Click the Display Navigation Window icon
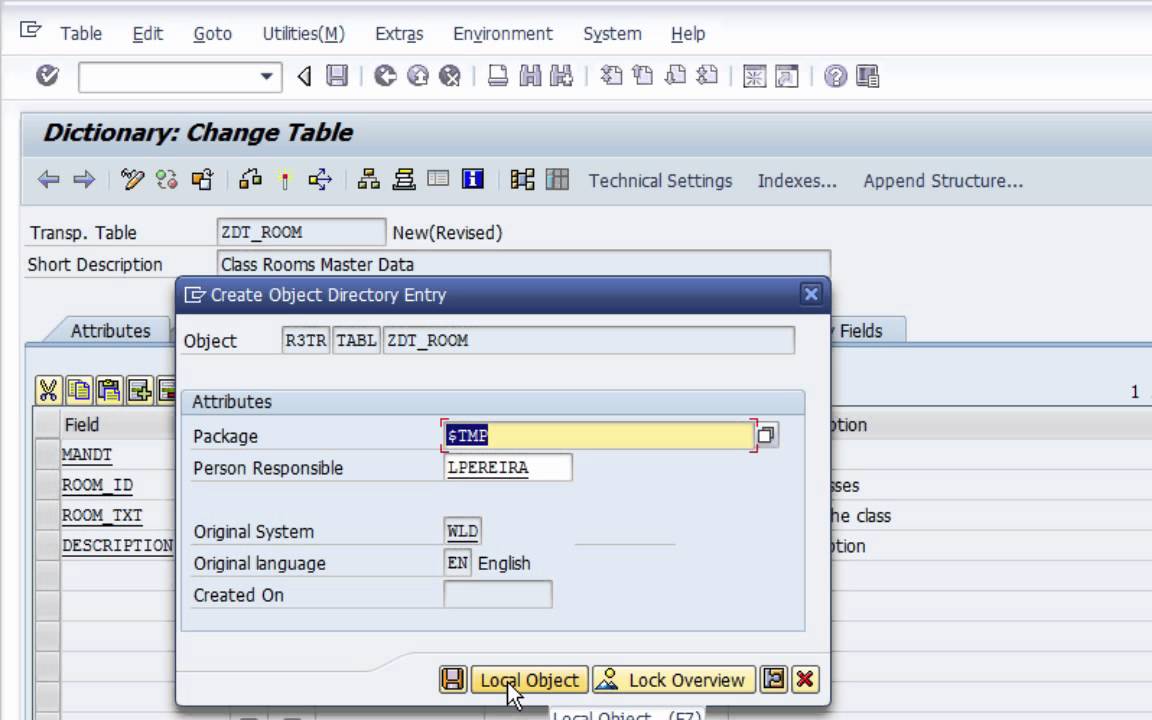This screenshot has width=1152, height=720. [x=403, y=179]
